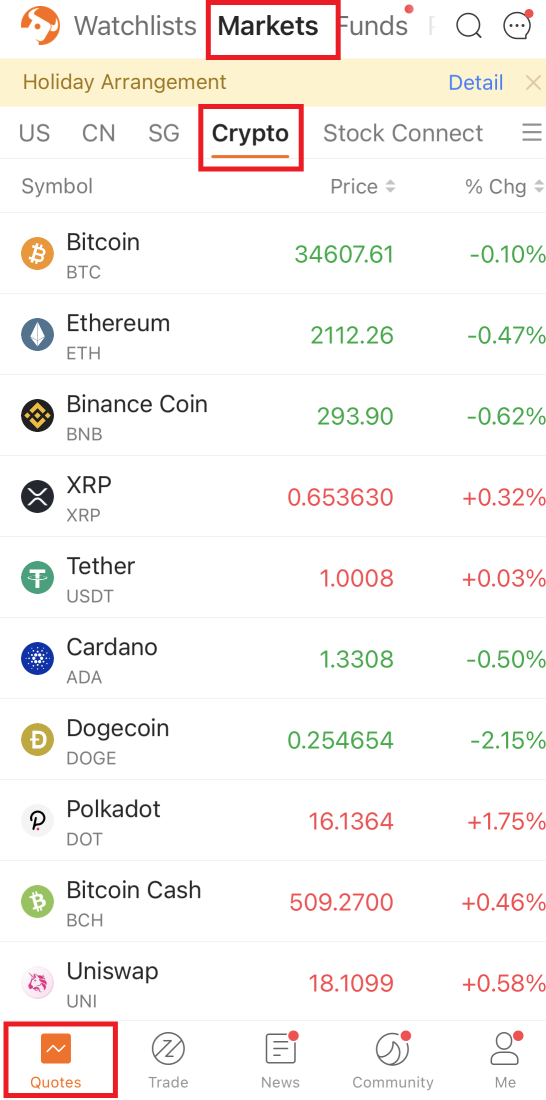Select the US market tab
546x1100 pixels.
point(34,133)
